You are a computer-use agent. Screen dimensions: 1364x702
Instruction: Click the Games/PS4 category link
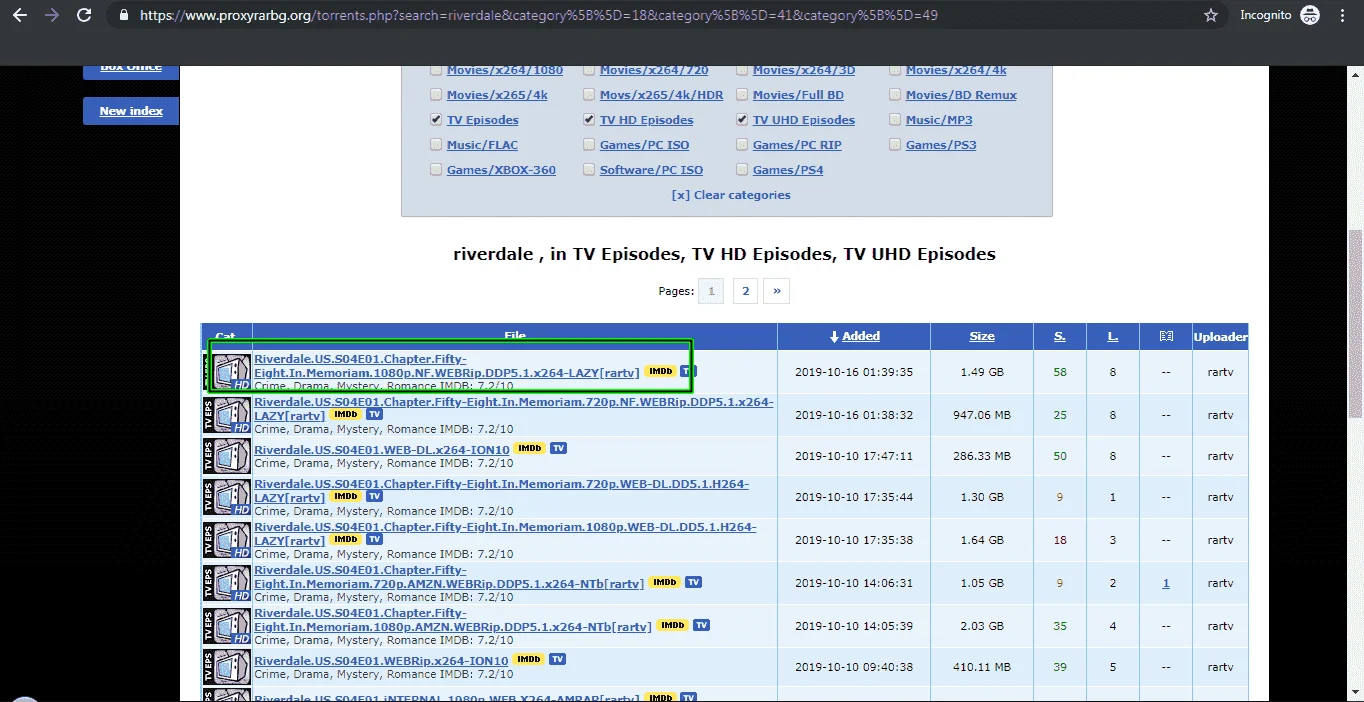click(x=788, y=170)
